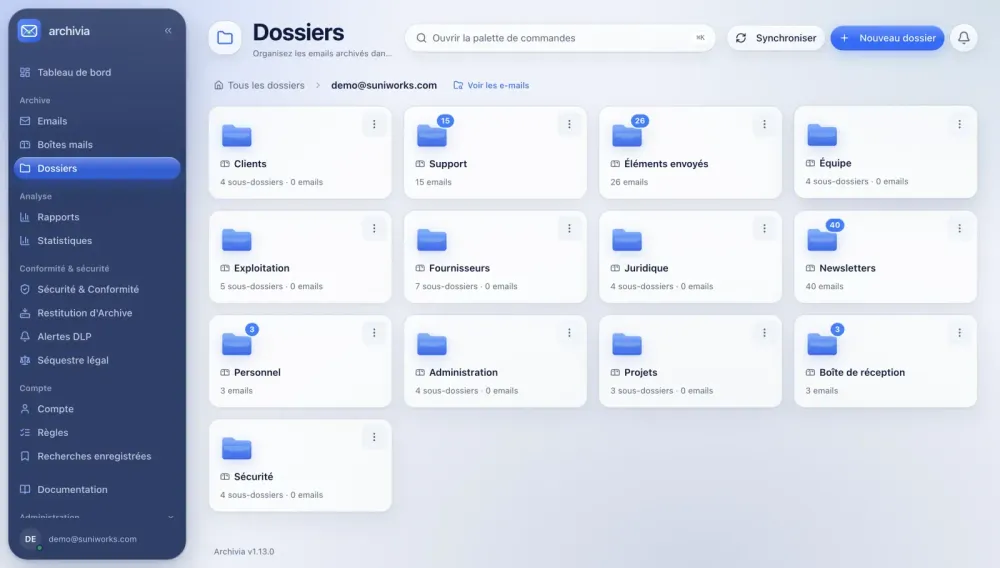This screenshot has width=1000, height=568.
Task: Click "7 sous-dossiers · 0 emails" text
Action: tap(466, 286)
